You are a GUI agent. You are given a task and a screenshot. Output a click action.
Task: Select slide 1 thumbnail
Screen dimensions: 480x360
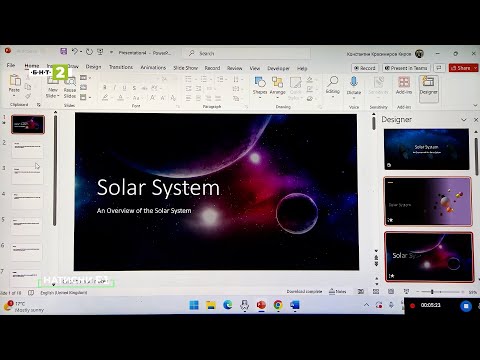point(28,124)
